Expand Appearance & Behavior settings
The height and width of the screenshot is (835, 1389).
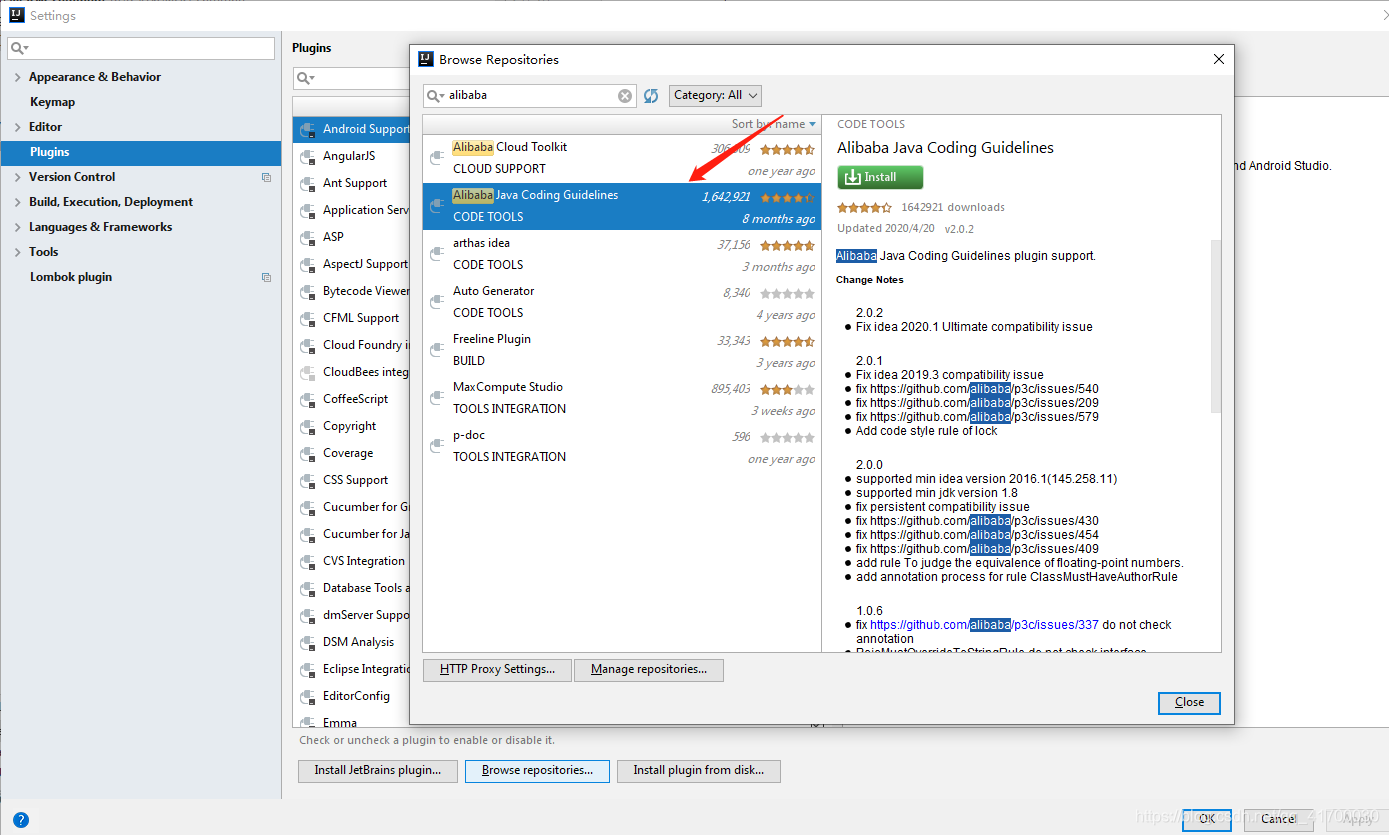click(x=17, y=77)
